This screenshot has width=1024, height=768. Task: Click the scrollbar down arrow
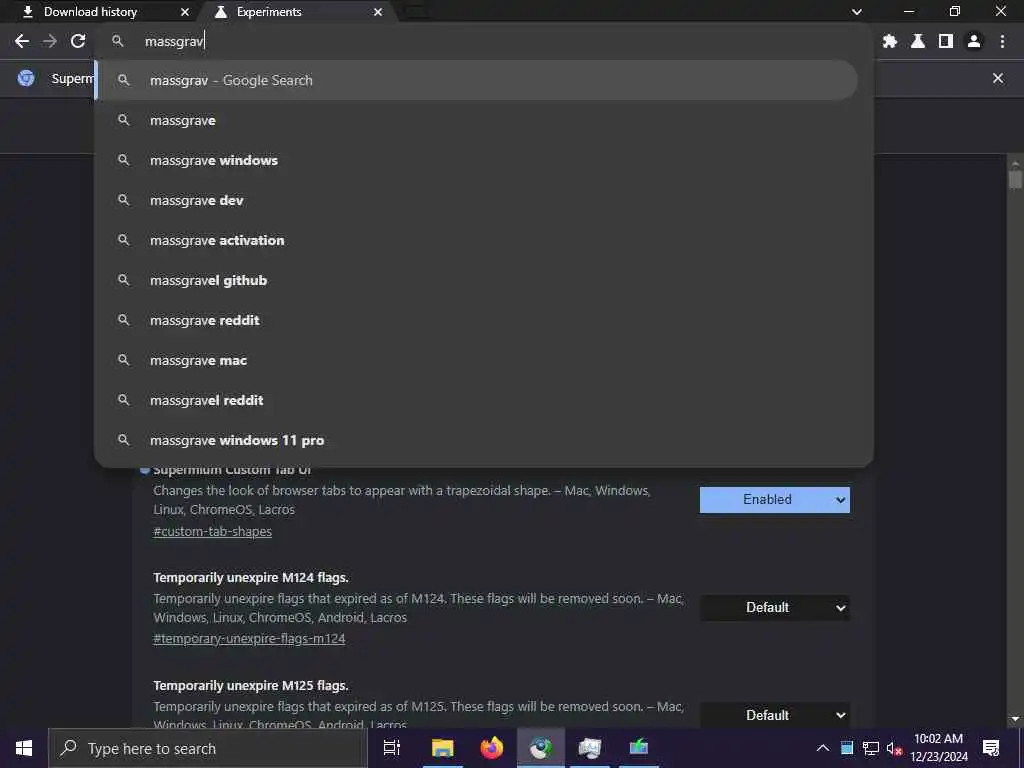pos(1015,720)
